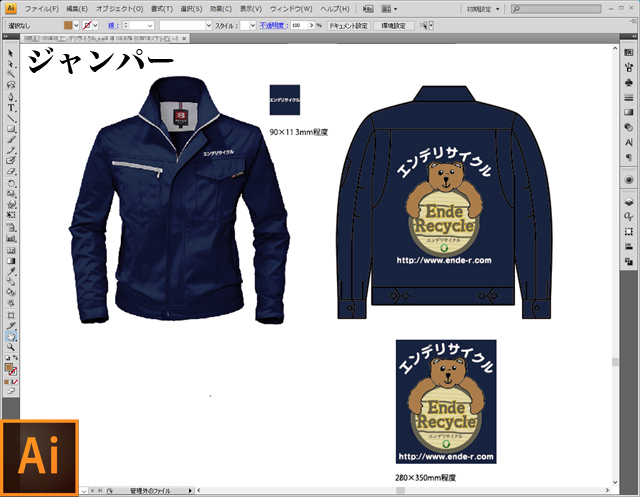Open the 書式(T) menu

point(162,9)
